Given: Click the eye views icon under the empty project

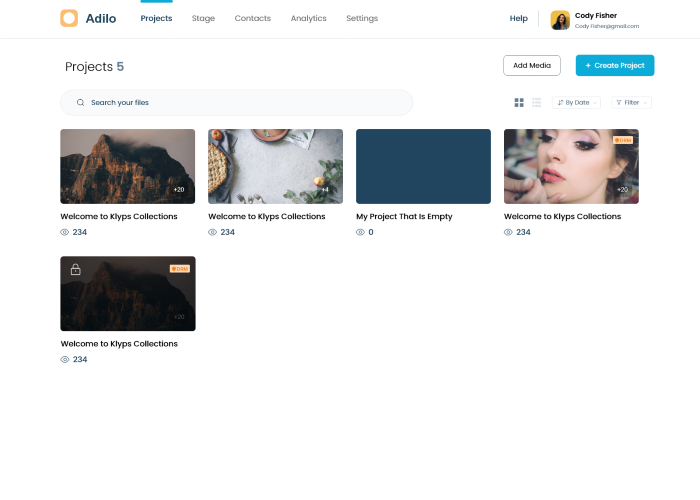Looking at the screenshot, I should coord(360,232).
